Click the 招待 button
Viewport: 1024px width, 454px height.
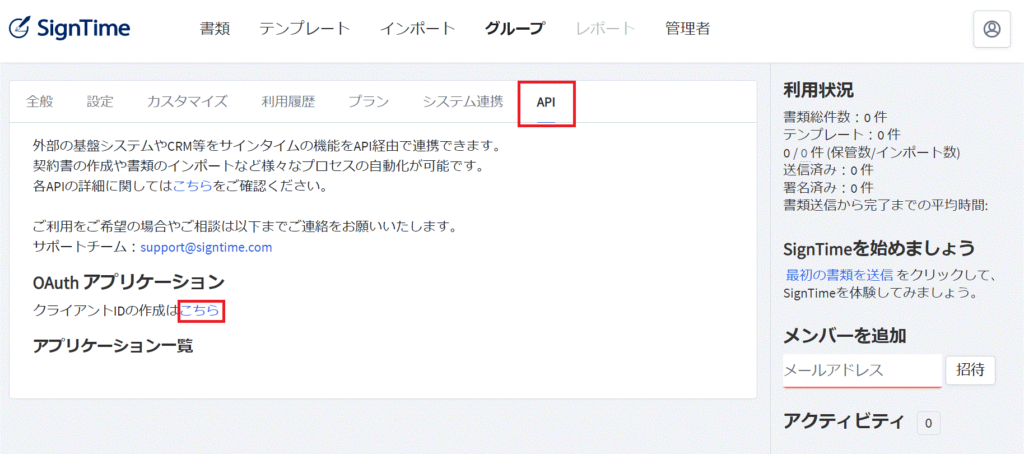pyautogui.click(x=970, y=370)
